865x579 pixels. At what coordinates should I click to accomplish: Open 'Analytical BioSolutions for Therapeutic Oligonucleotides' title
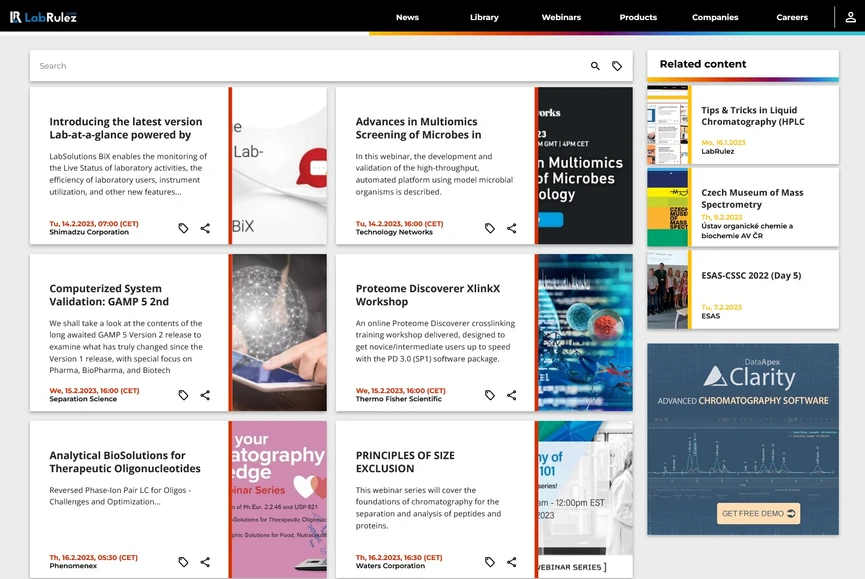[125, 462]
